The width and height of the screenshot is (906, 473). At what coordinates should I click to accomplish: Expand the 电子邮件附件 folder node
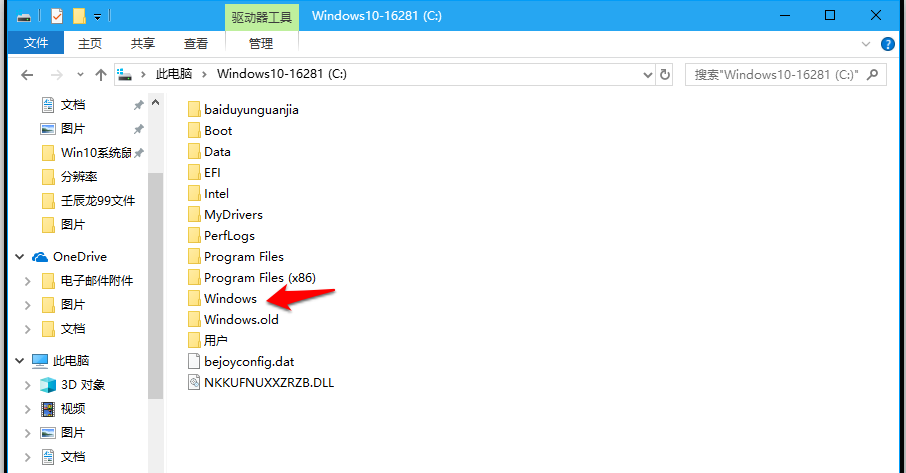coord(27,281)
